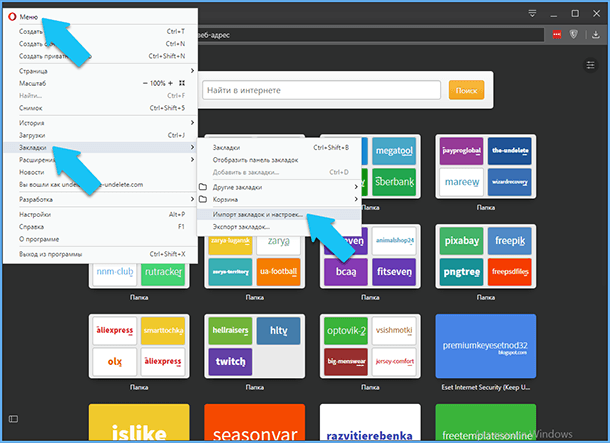Open jersey-comfort tile

(394, 362)
